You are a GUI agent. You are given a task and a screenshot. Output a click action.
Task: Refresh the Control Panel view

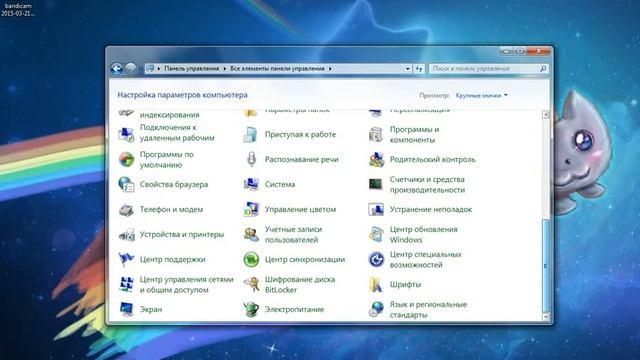coord(419,69)
